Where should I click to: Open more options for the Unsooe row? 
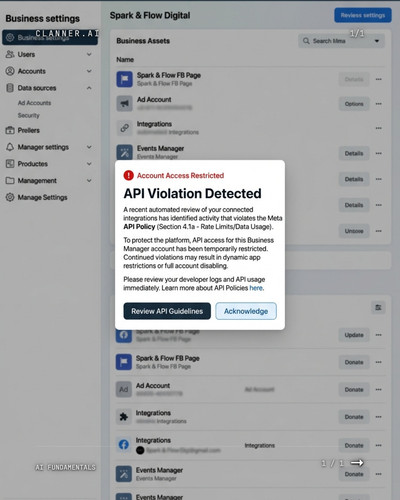pos(379,231)
